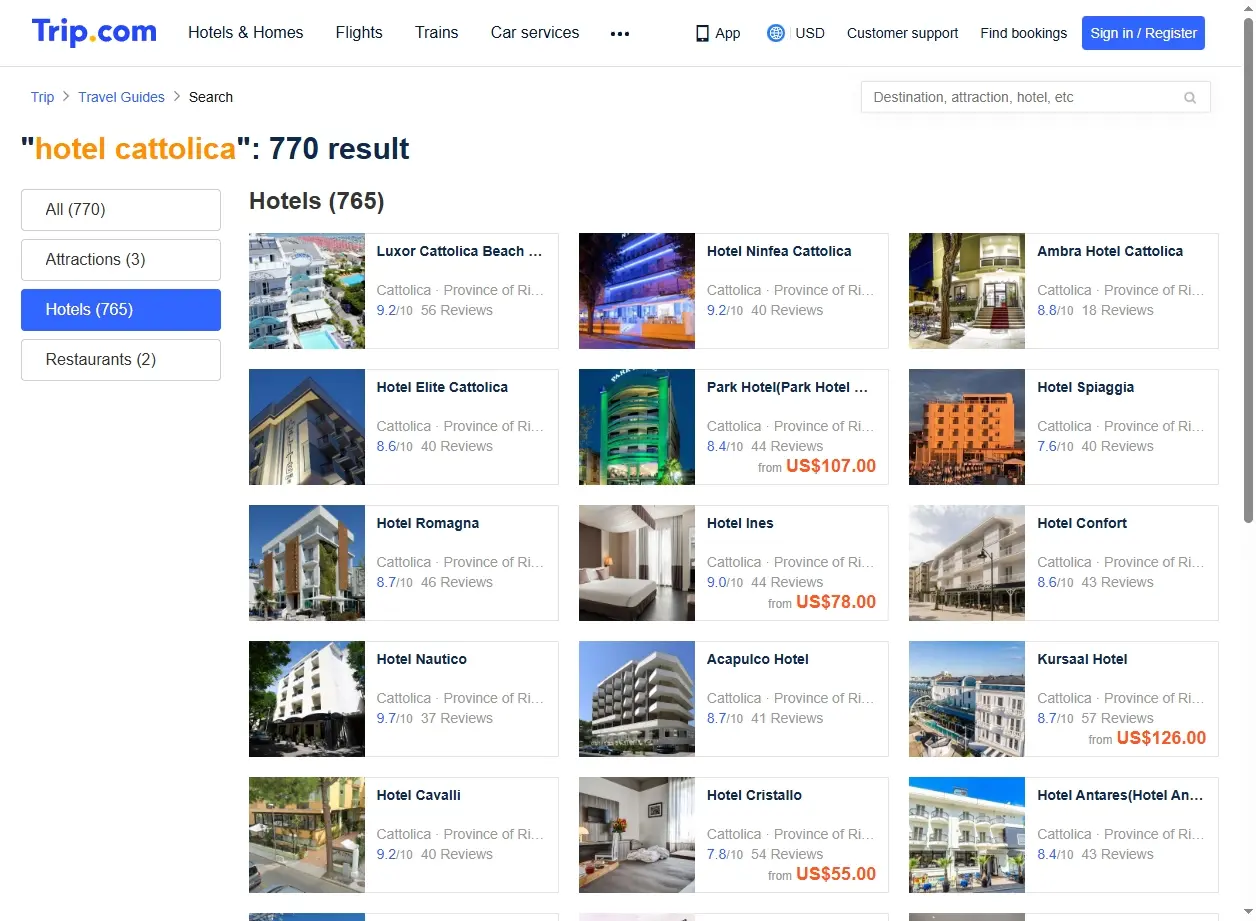Open Hotel Antares photo thumbnail
Viewport: 1256px width, 921px height.
tap(967, 835)
